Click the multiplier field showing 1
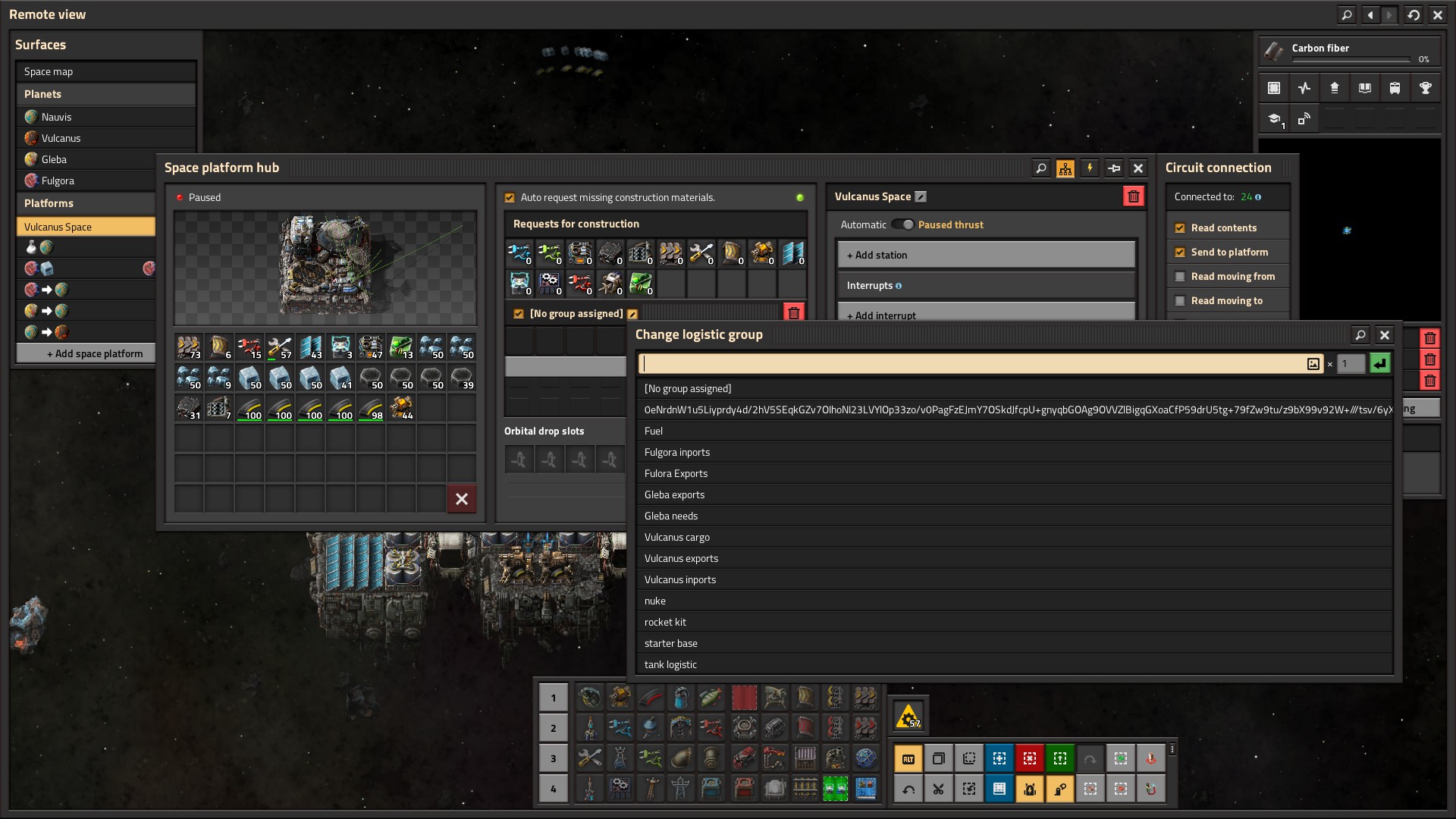1456x819 pixels. click(x=1351, y=364)
